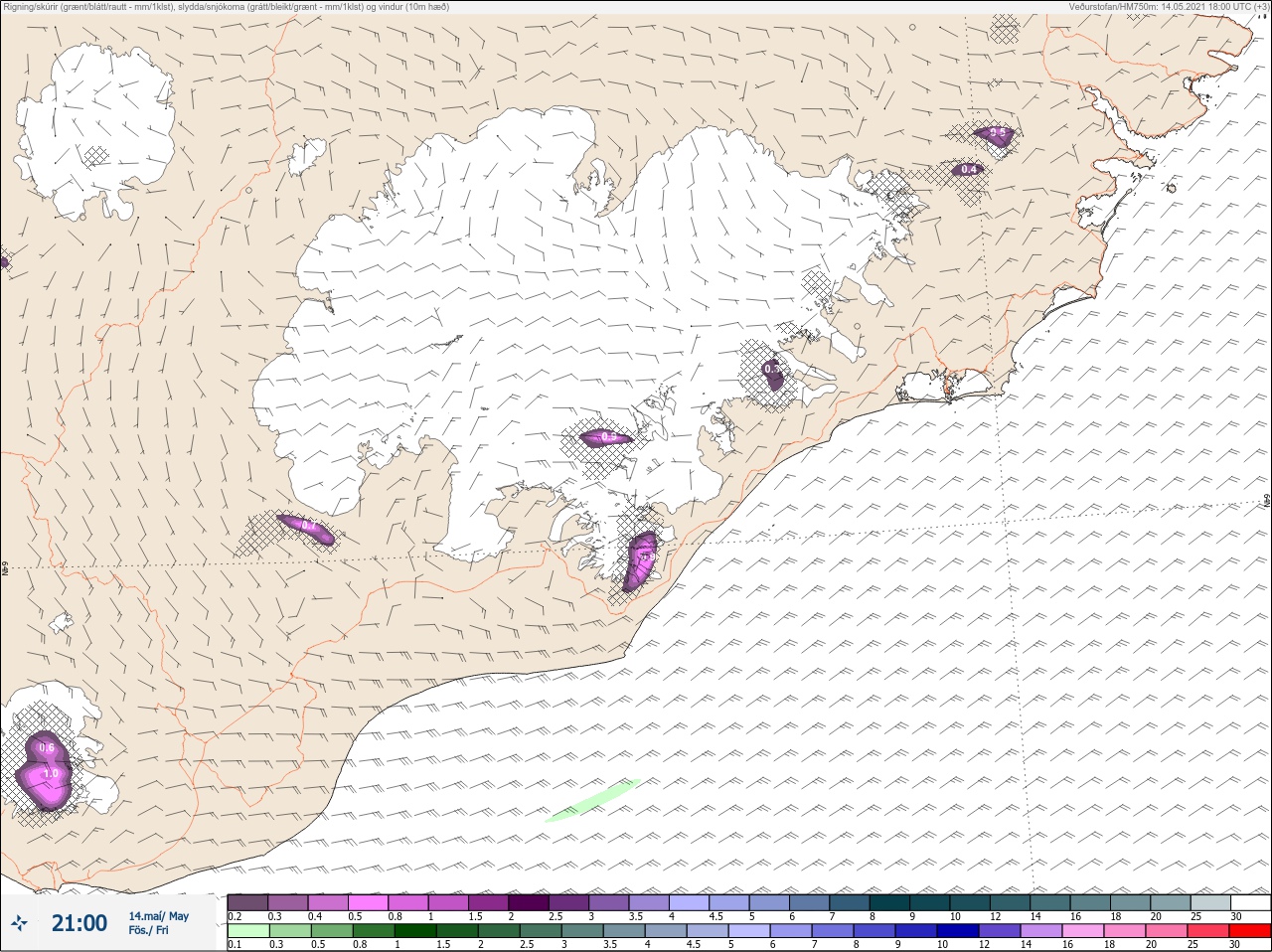1272x952 pixels.
Task: Click the pale green rain streak over the sea
Action: pyautogui.click(x=591, y=800)
